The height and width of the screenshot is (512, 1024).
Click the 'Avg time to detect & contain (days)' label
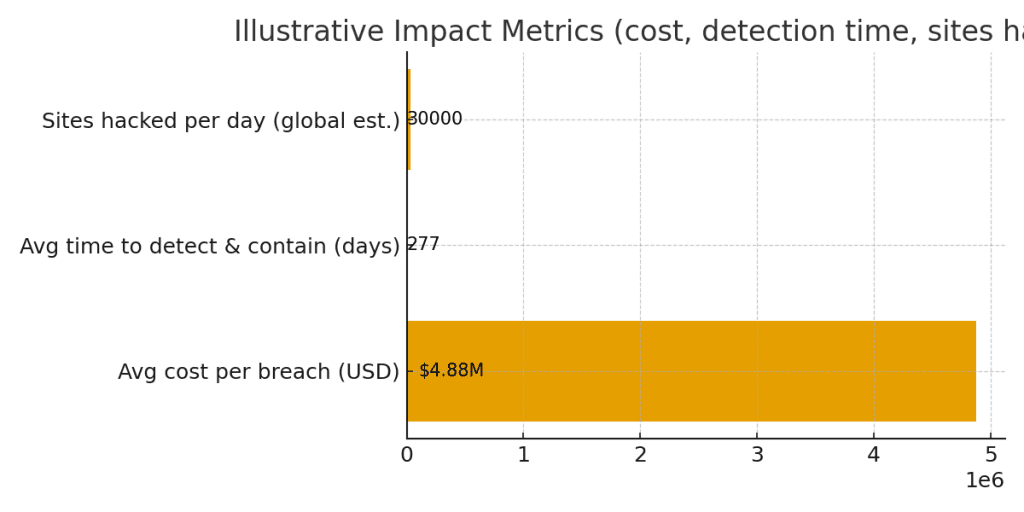(209, 246)
